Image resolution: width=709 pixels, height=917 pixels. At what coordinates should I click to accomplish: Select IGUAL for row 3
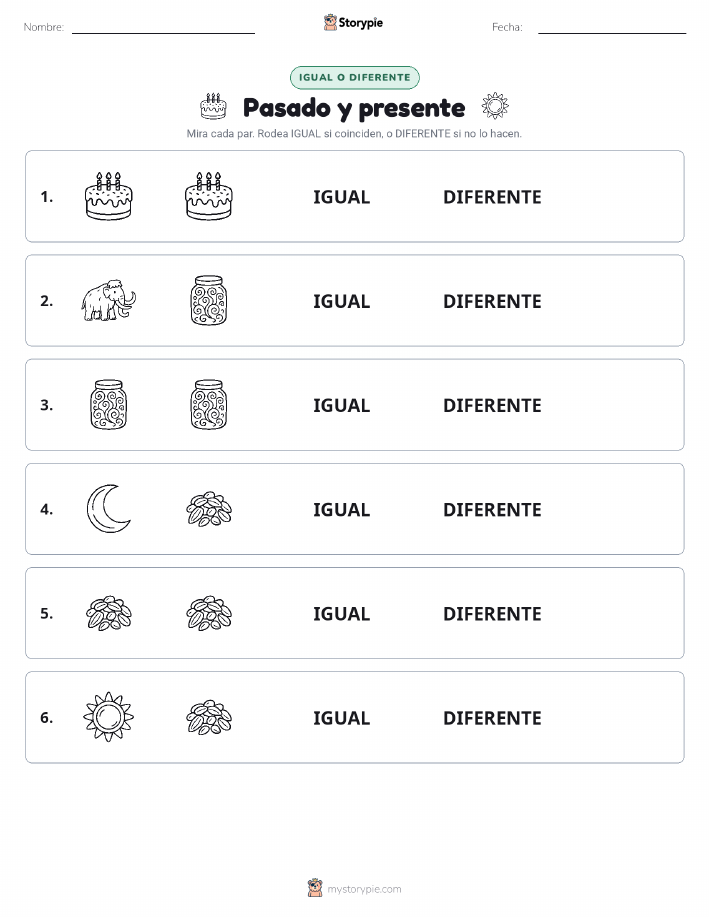(x=342, y=405)
